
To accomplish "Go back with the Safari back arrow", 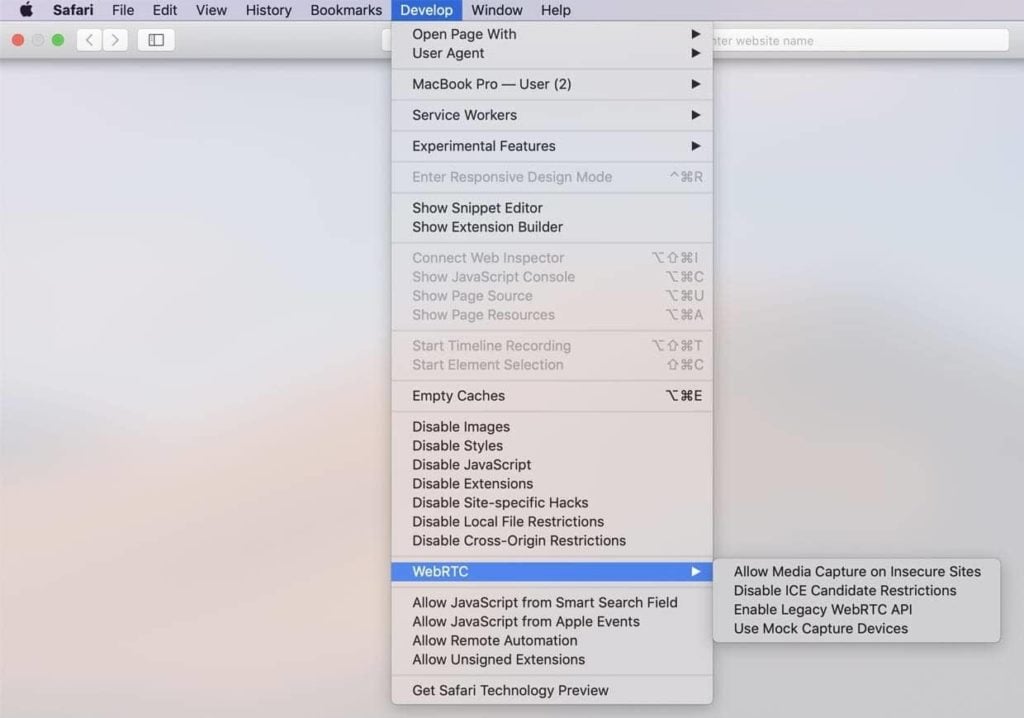I will click(89, 40).
